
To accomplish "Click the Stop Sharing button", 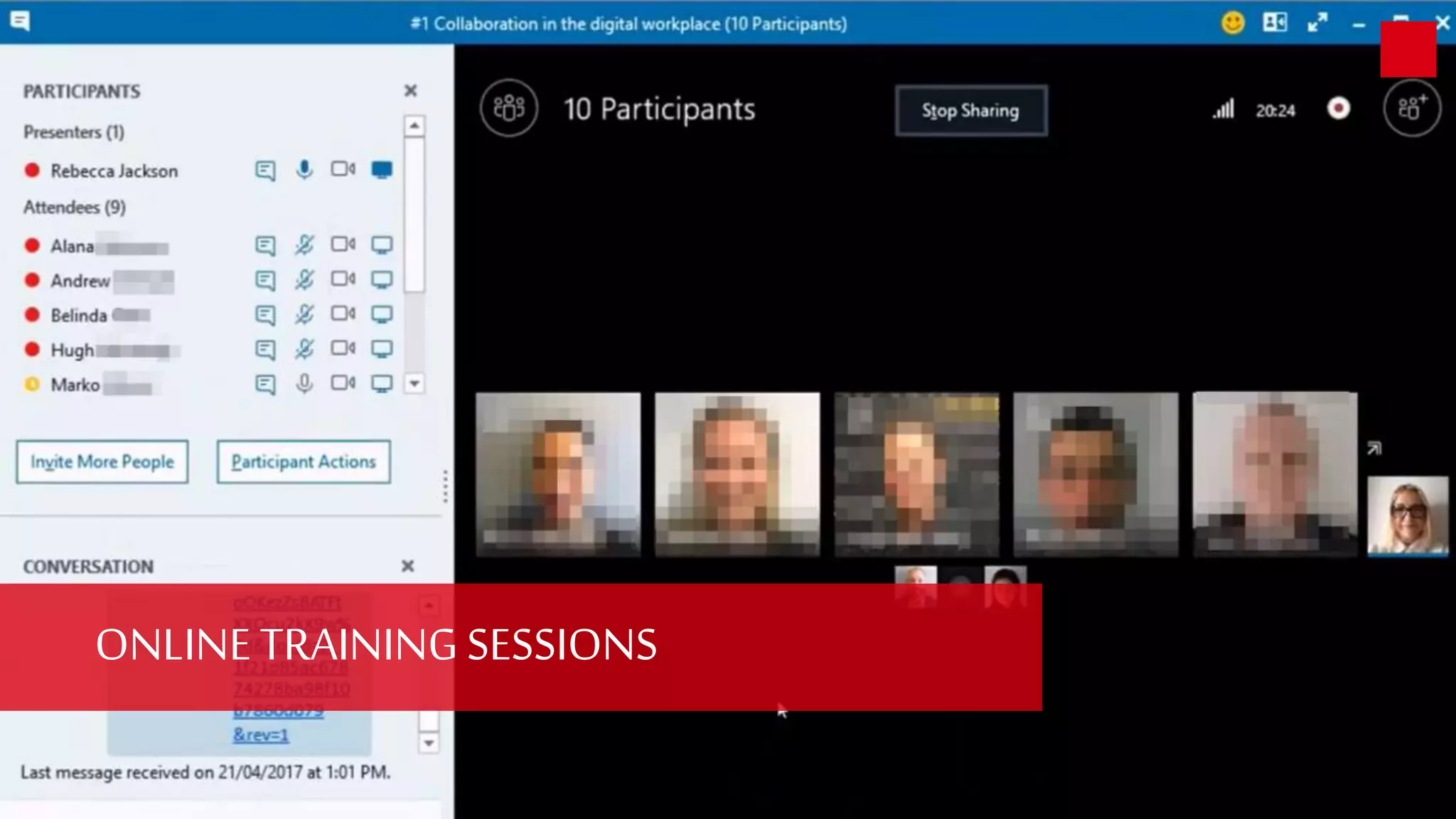I will pyautogui.click(x=970, y=110).
